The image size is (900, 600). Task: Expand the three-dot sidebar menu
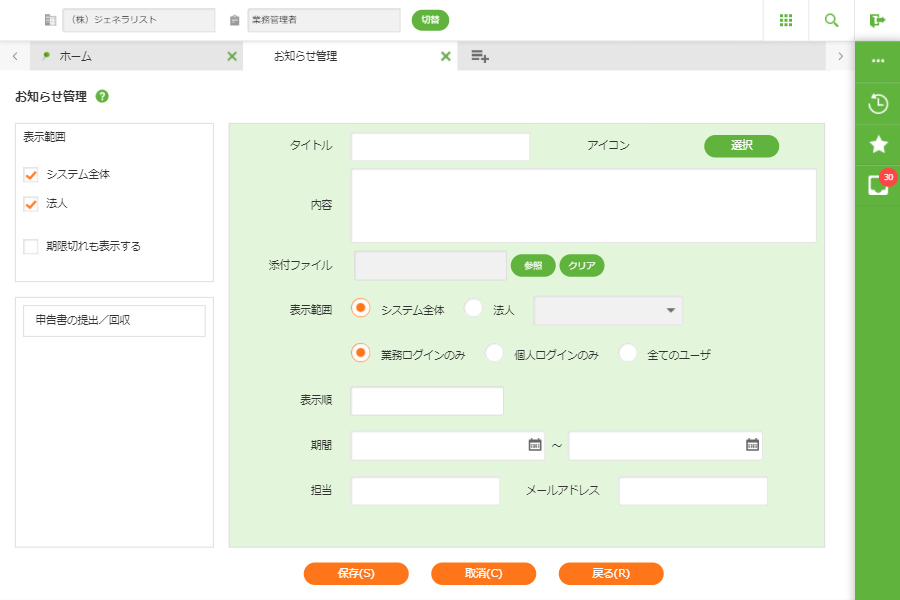878,61
